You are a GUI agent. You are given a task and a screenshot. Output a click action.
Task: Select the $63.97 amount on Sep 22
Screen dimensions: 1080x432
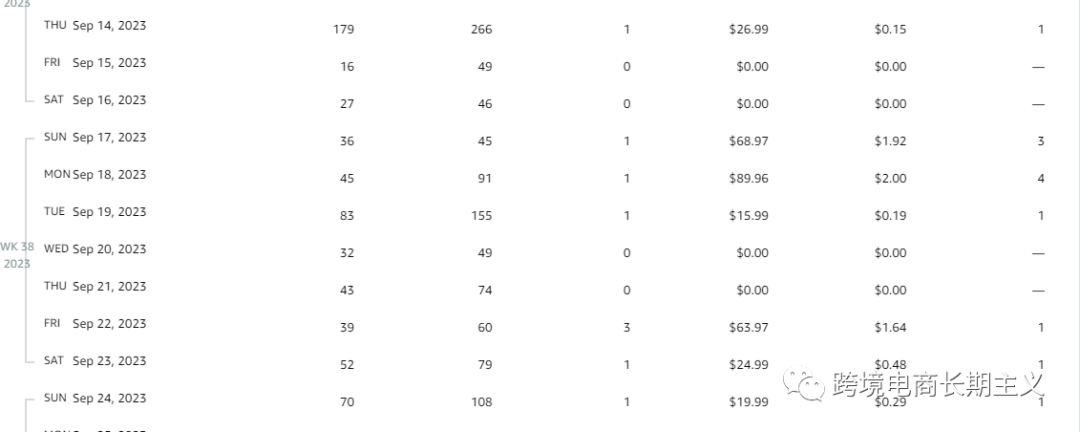point(749,327)
